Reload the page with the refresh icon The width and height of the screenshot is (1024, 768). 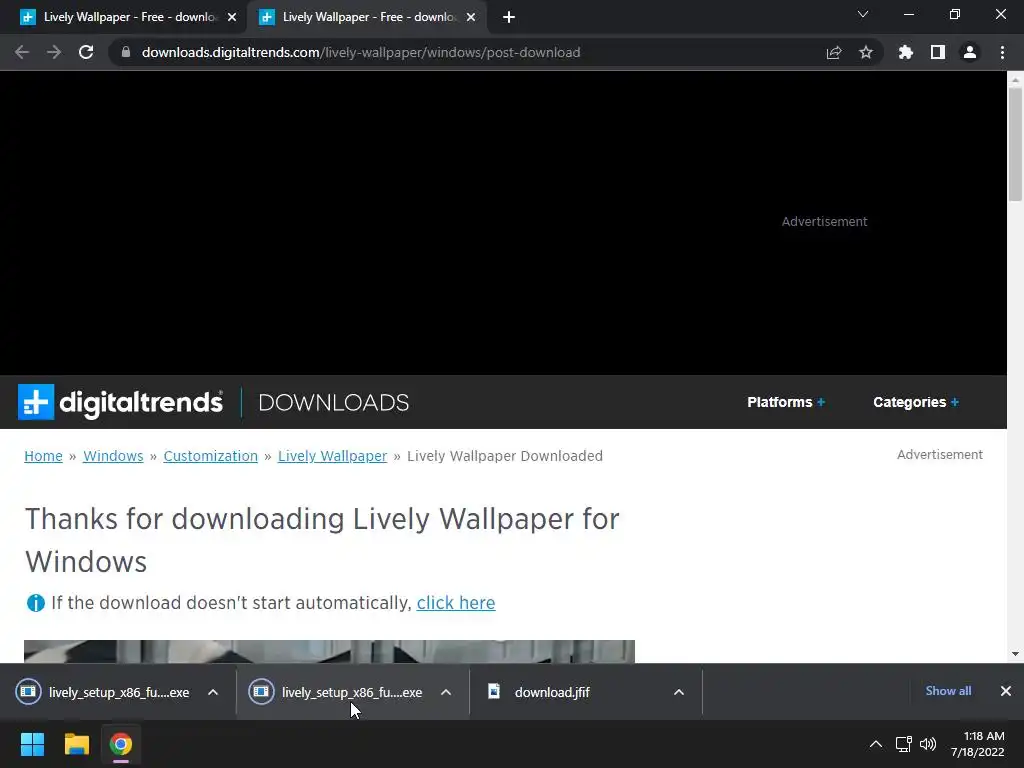coord(86,52)
